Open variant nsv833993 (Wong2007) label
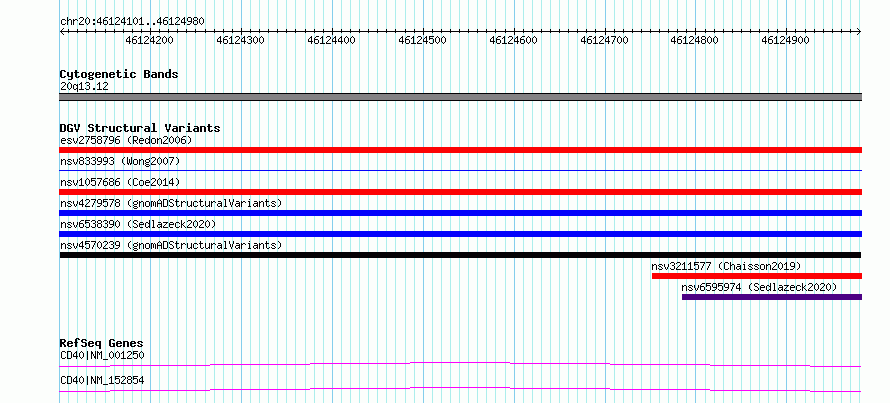Viewport: 890px width, 403px height. tap(120, 161)
